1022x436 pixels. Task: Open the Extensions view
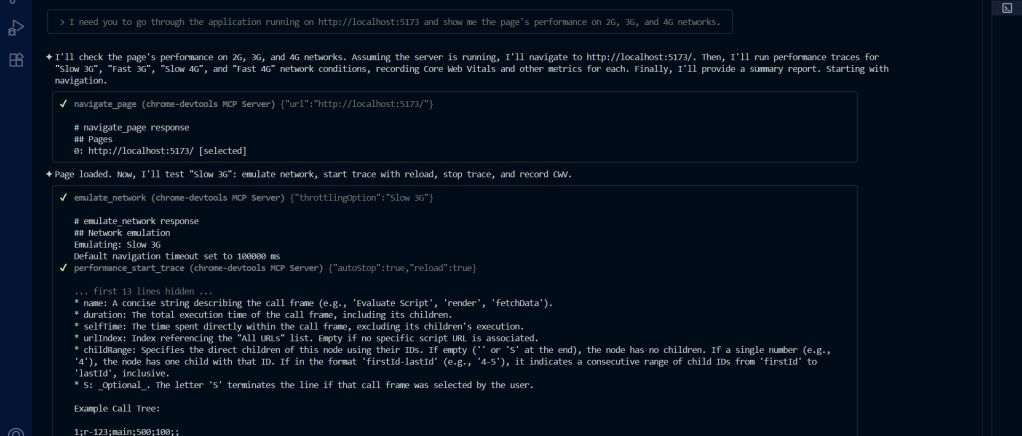[16, 60]
